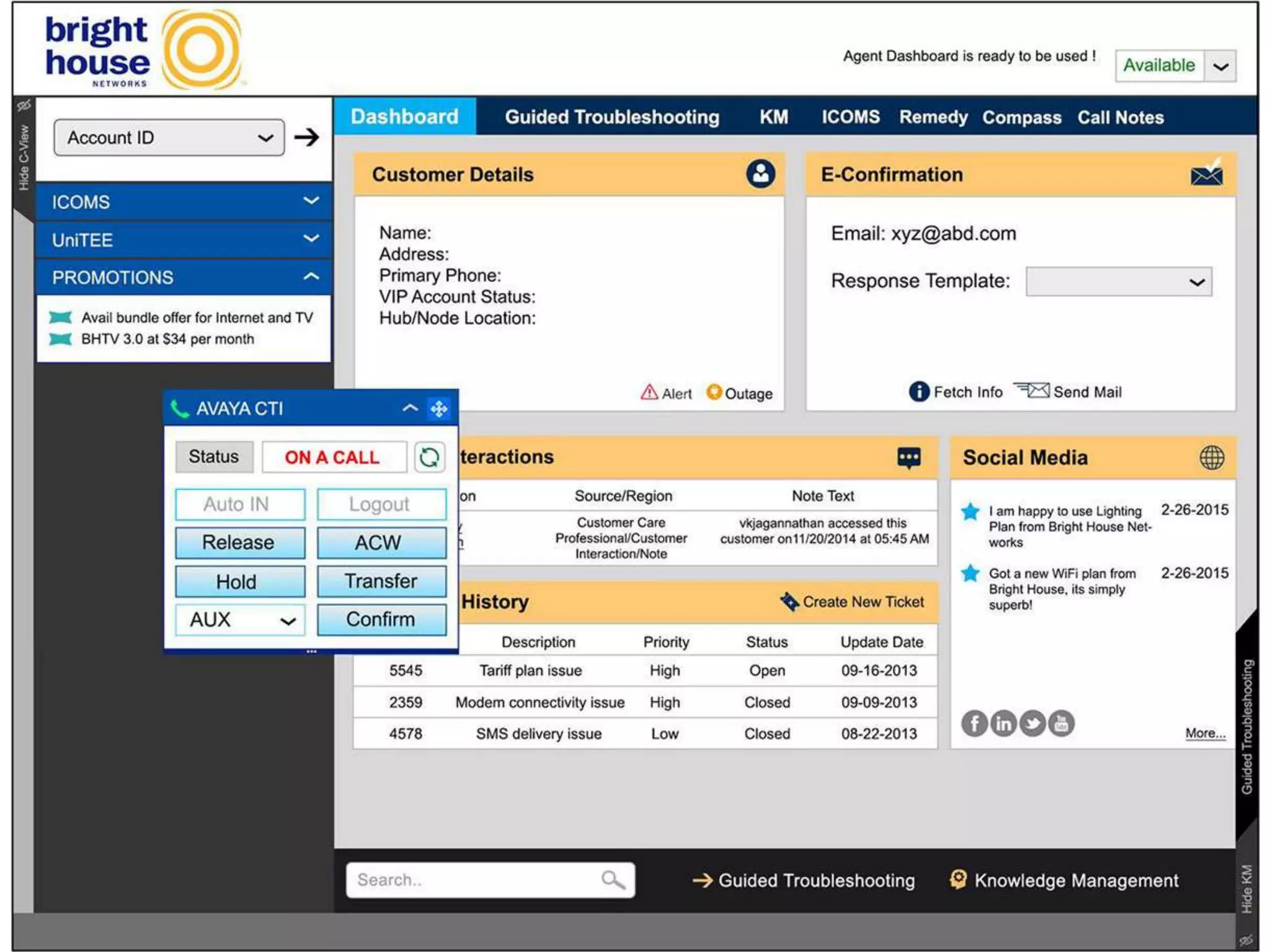Image resolution: width=1270 pixels, height=952 pixels.
Task: Click the ACW button
Action: [x=381, y=543]
